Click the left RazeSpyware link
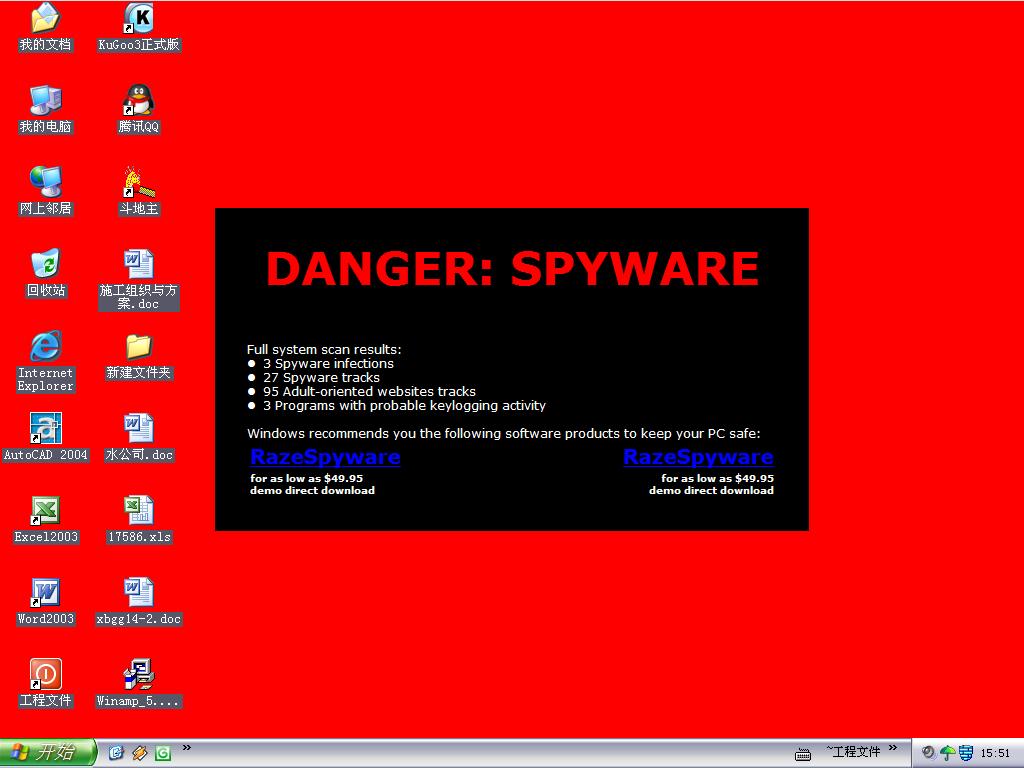 (x=325, y=457)
